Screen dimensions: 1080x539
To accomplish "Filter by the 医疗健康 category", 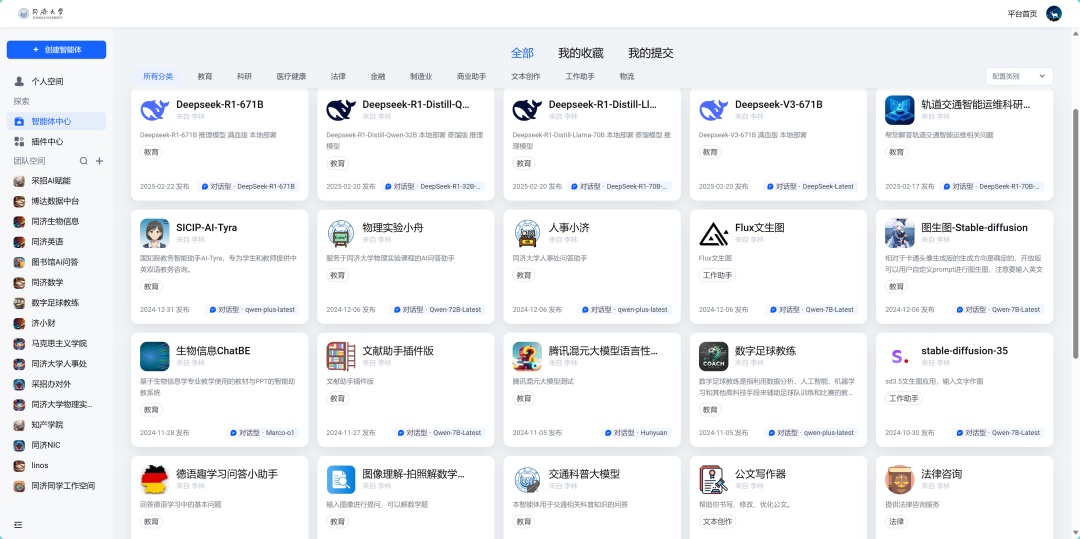I will pos(291,76).
